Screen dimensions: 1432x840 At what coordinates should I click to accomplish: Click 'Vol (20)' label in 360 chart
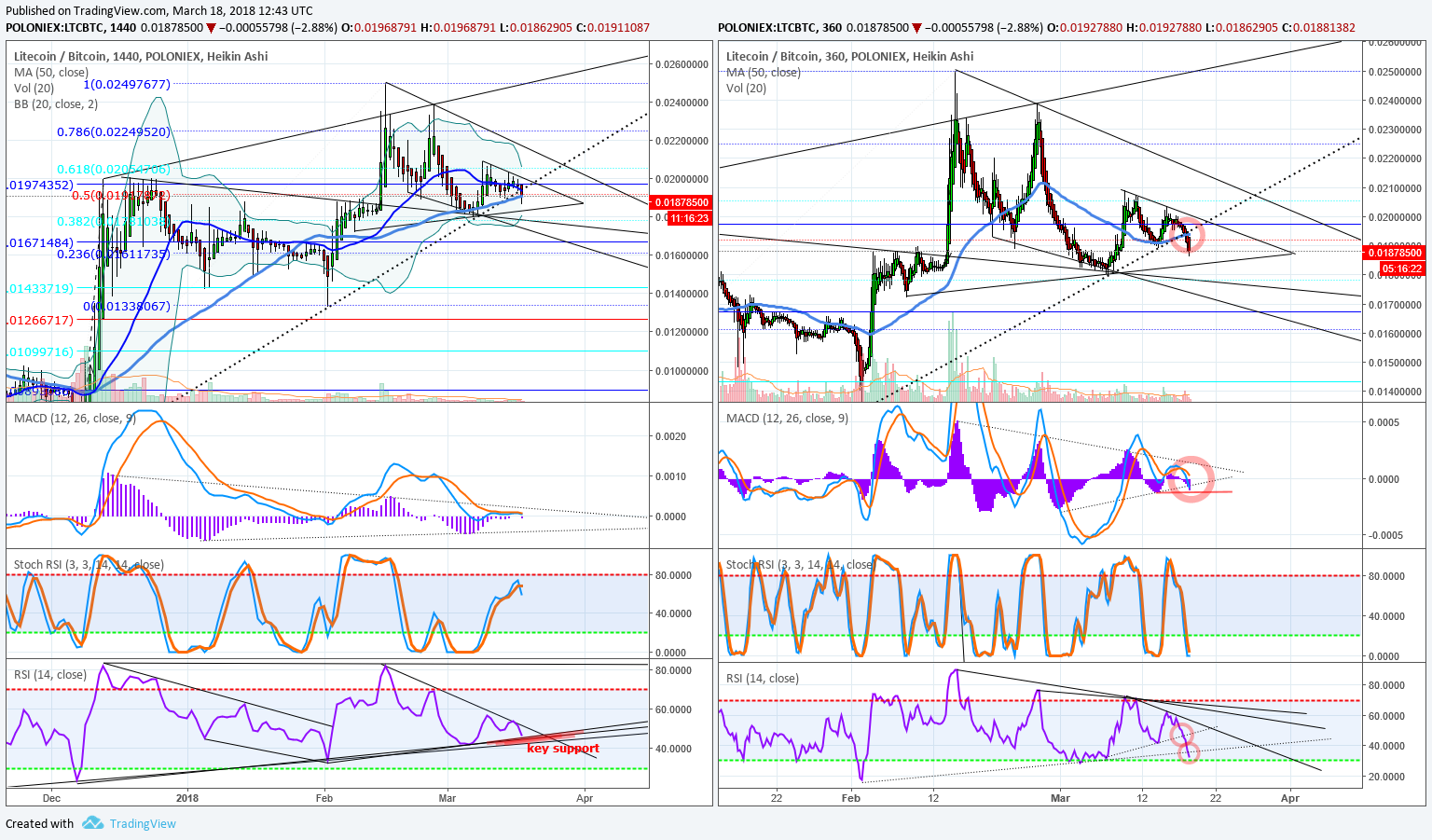(x=747, y=89)
